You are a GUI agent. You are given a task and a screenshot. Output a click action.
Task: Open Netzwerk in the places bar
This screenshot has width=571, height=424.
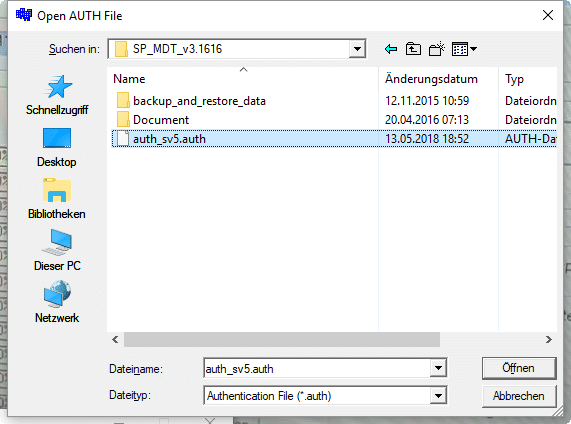click(x=57, y=302)
